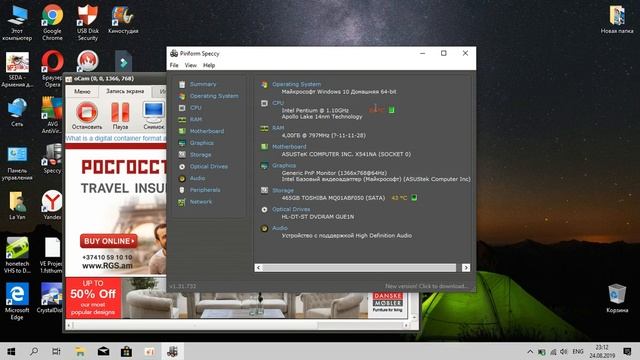The width and height of the screenshot is (640, 360).
Task: Open honestech VHS to DVD desktop icon
Action: pyautogui.click(x=17, y=255)
